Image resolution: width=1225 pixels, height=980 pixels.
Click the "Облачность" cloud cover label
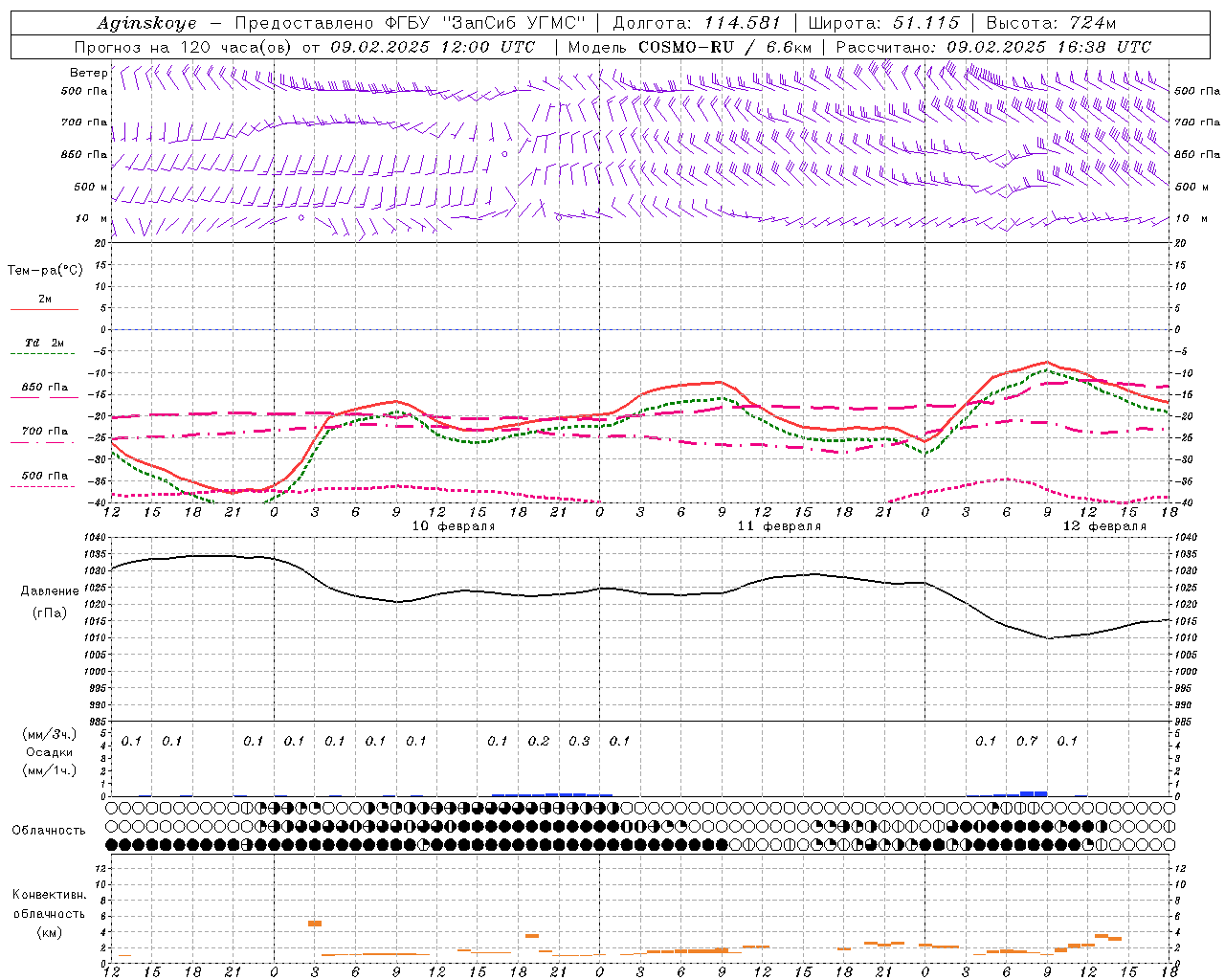[x=49, y=831]
